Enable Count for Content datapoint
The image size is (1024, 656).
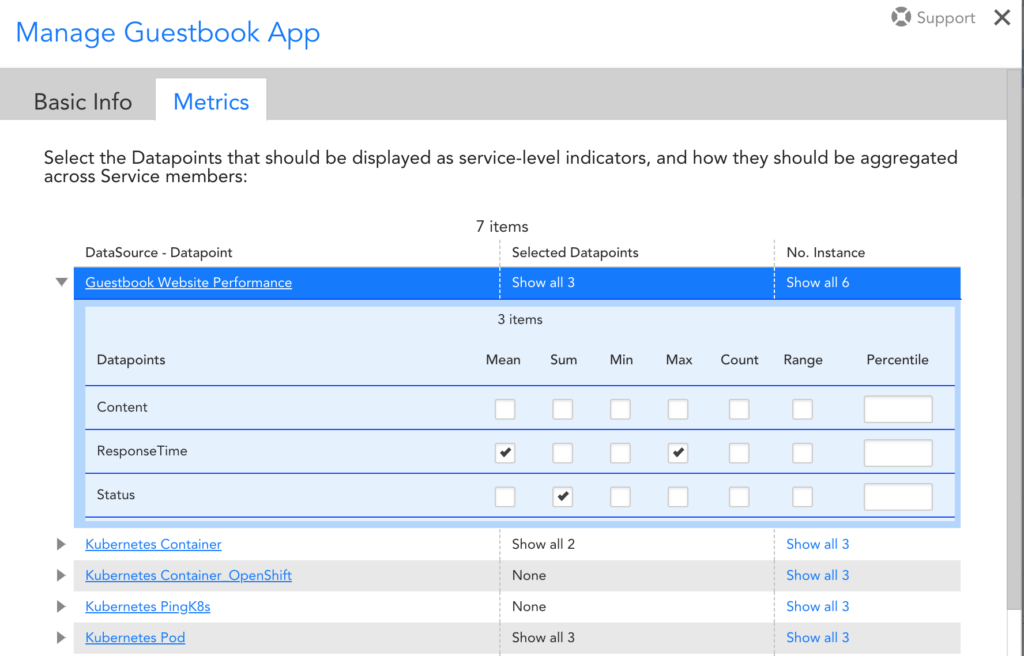[739, 409]
